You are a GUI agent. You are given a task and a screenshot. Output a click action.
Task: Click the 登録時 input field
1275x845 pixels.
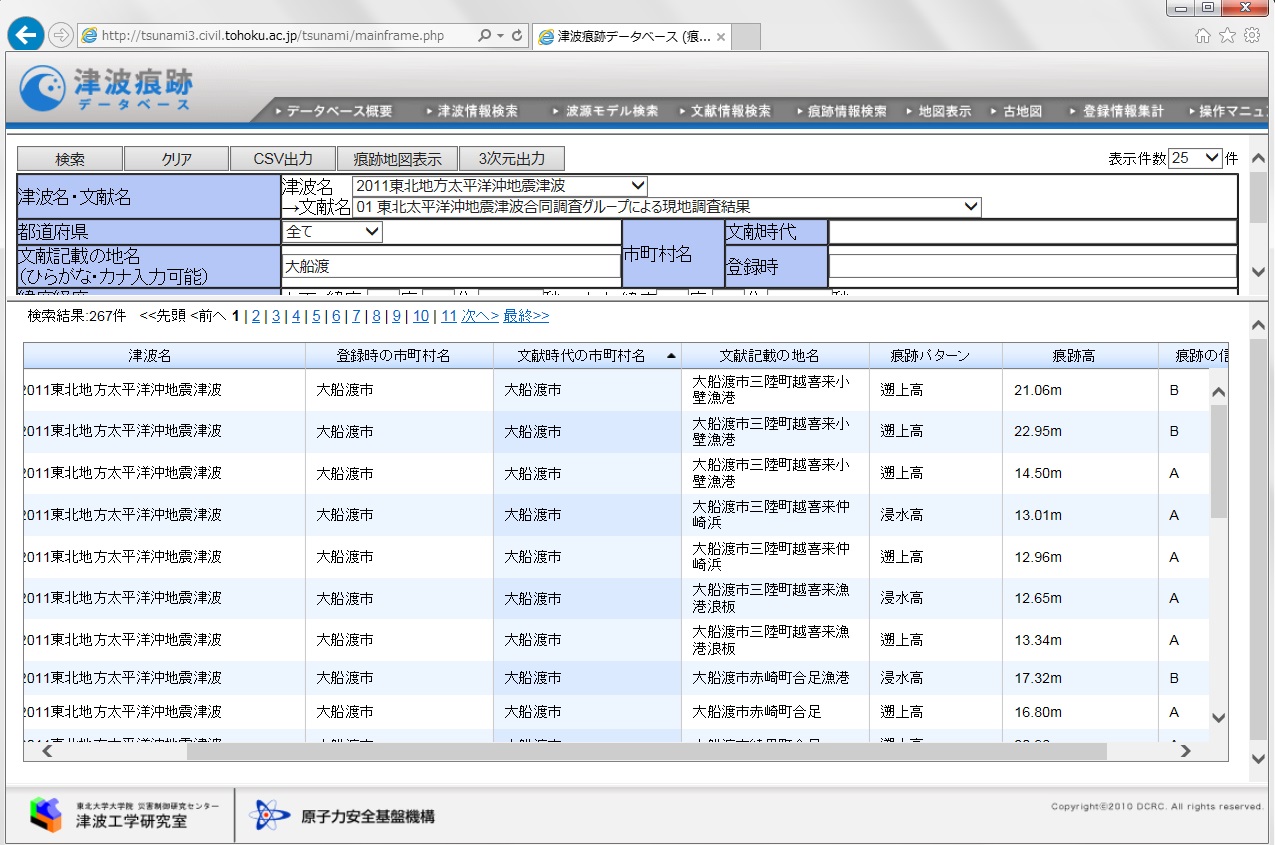[x=1033, y=266]
